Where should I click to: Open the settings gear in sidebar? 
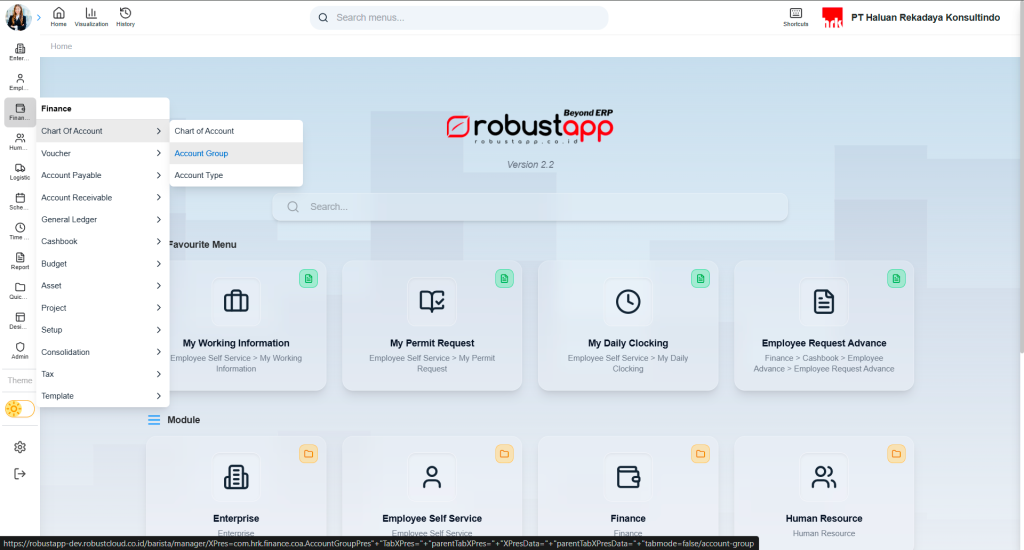(x=20, y=447)
